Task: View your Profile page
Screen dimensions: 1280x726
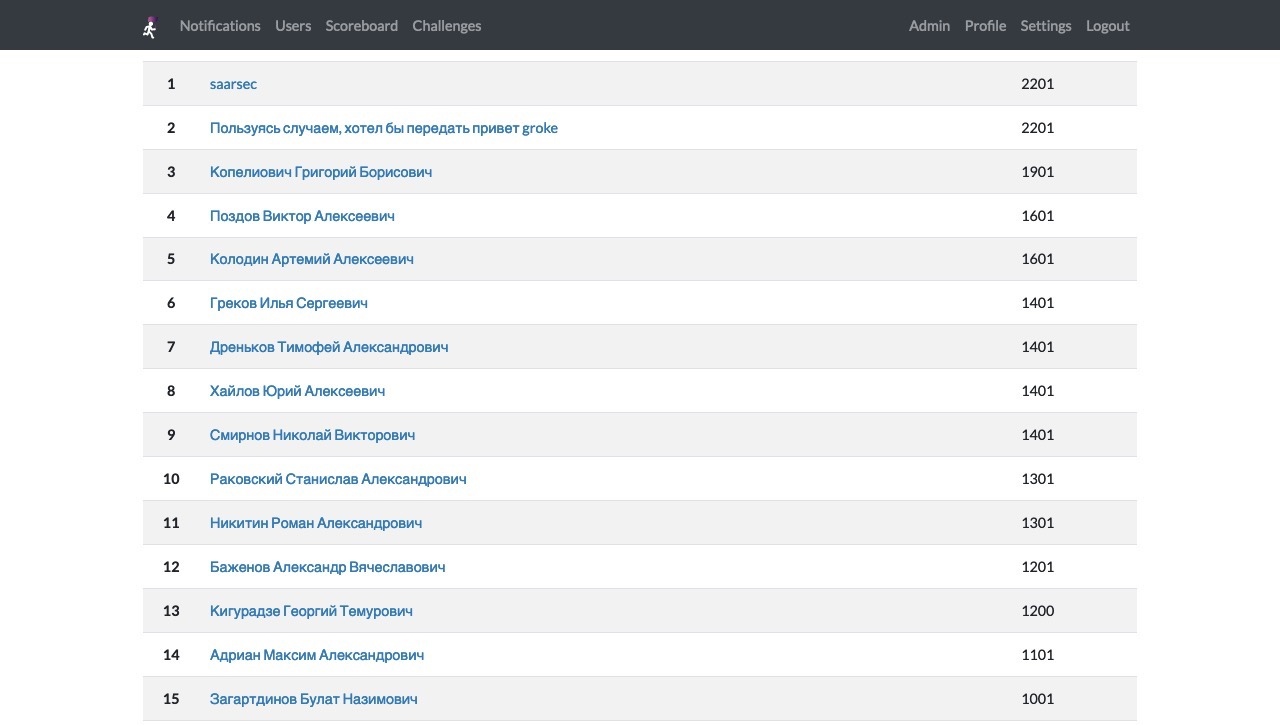Action: point(985,26)
